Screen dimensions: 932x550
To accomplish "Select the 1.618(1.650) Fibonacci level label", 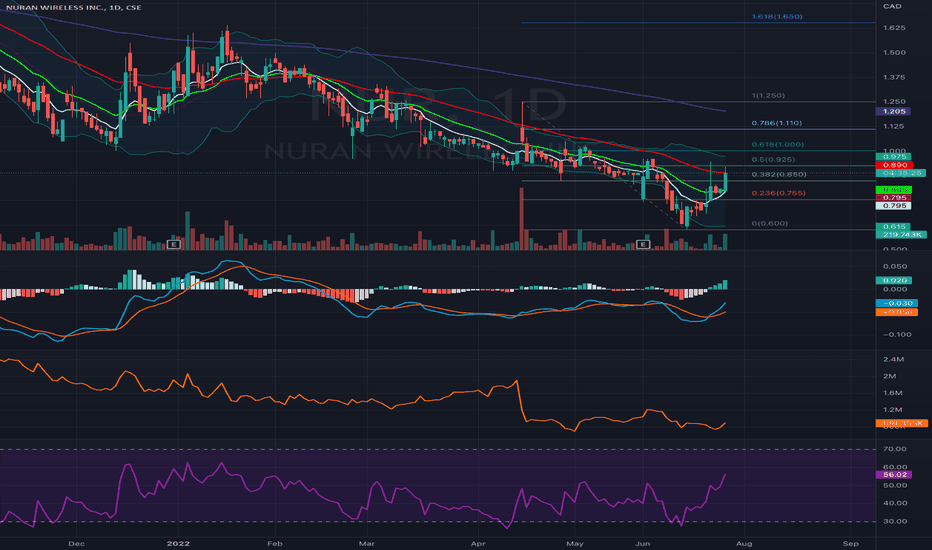I will tap(777, 17).
